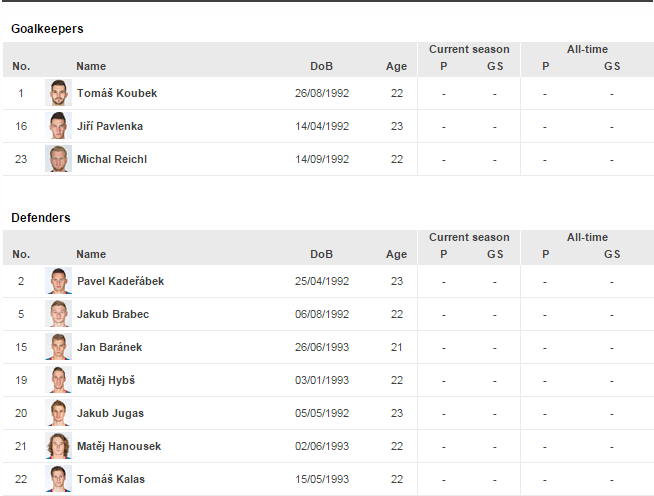Click Tomáš Koubek's player photo
Image resolution: width=654 pixels, height=496 pixels.
[58, 93]
